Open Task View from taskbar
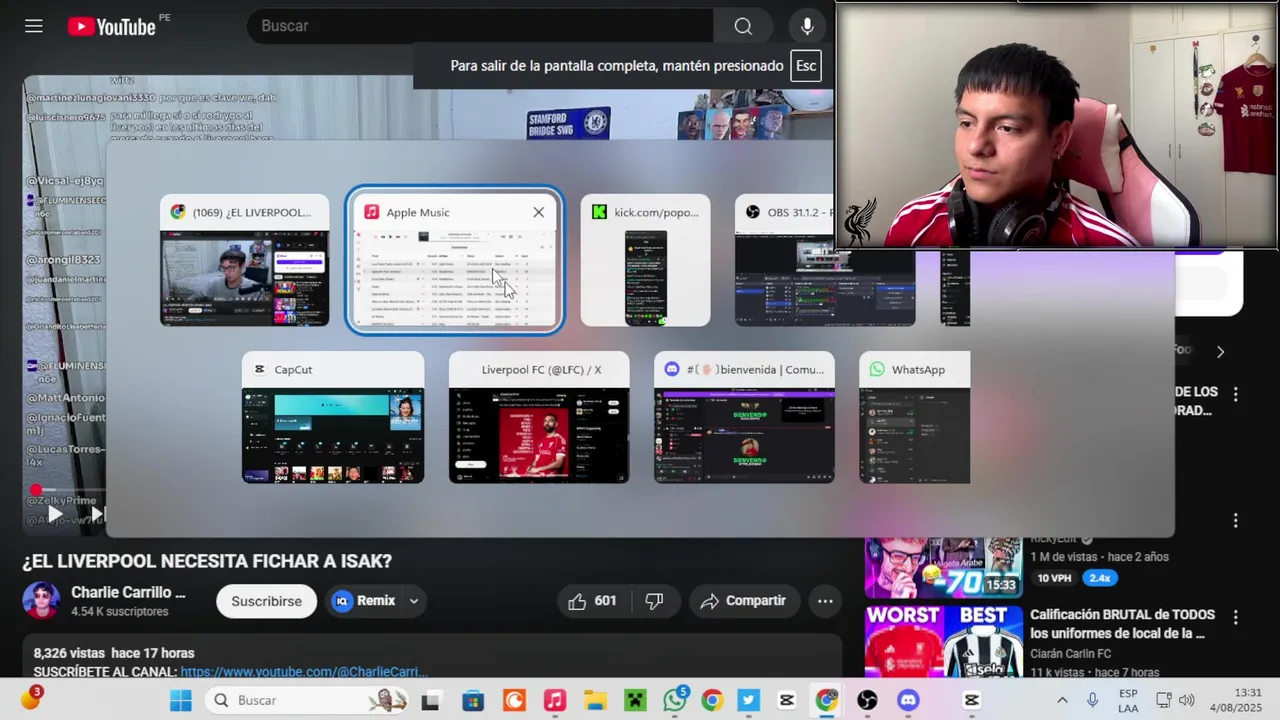Screen dimensions: 1280x720 pyautogui.click(x=430, y=700)
